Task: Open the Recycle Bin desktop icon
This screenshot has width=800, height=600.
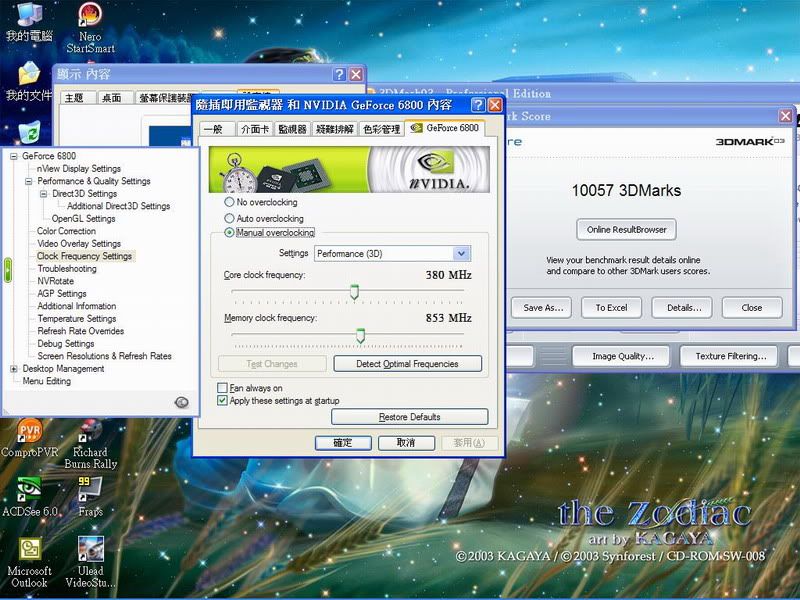Action: pos(30,132)
